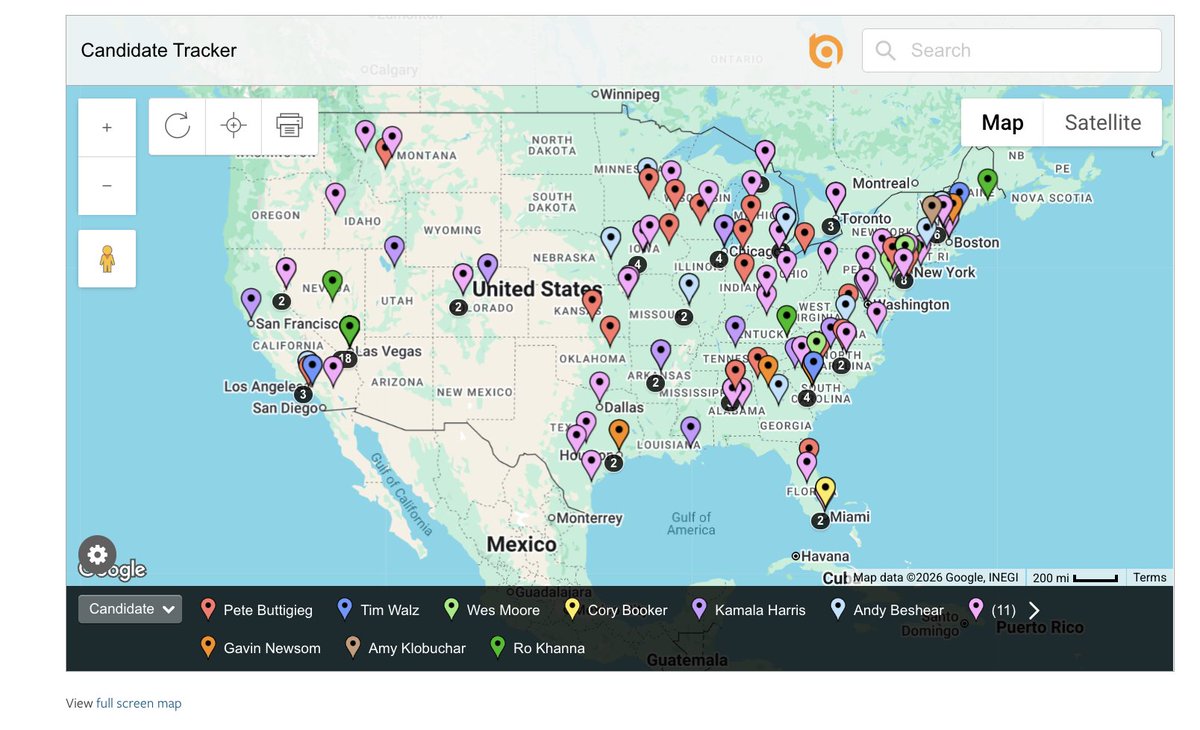
Task: Select the green marker above Las Vegas
Action: (349, 329)
